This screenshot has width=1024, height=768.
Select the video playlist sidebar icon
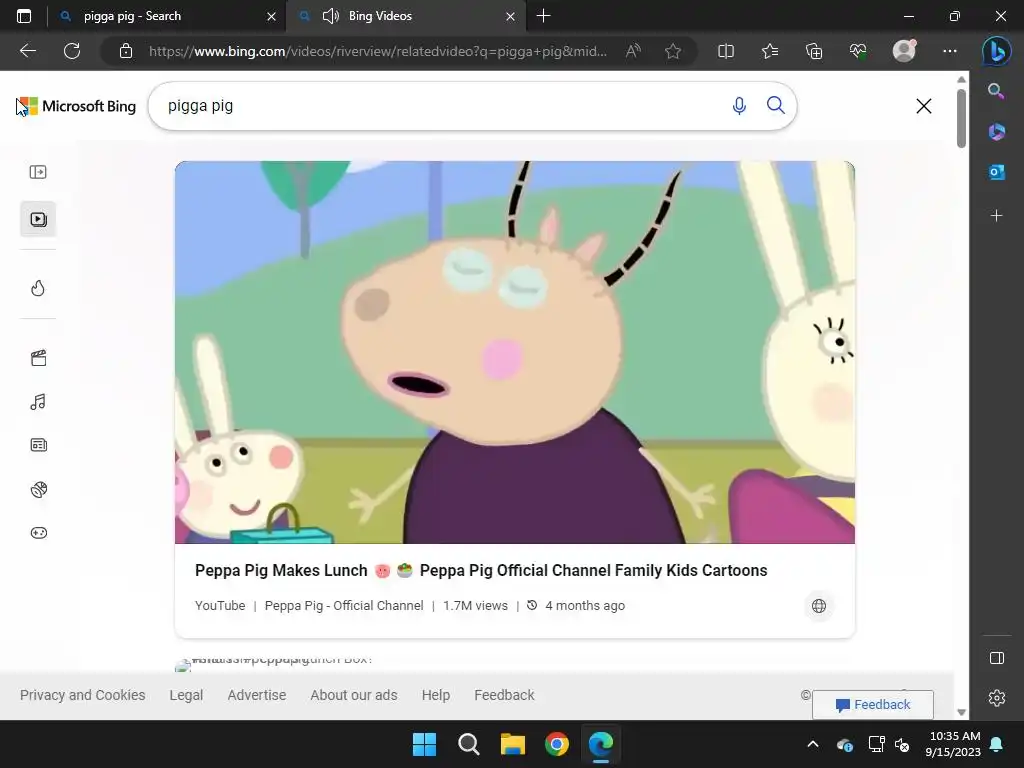[x=39, y=219]
